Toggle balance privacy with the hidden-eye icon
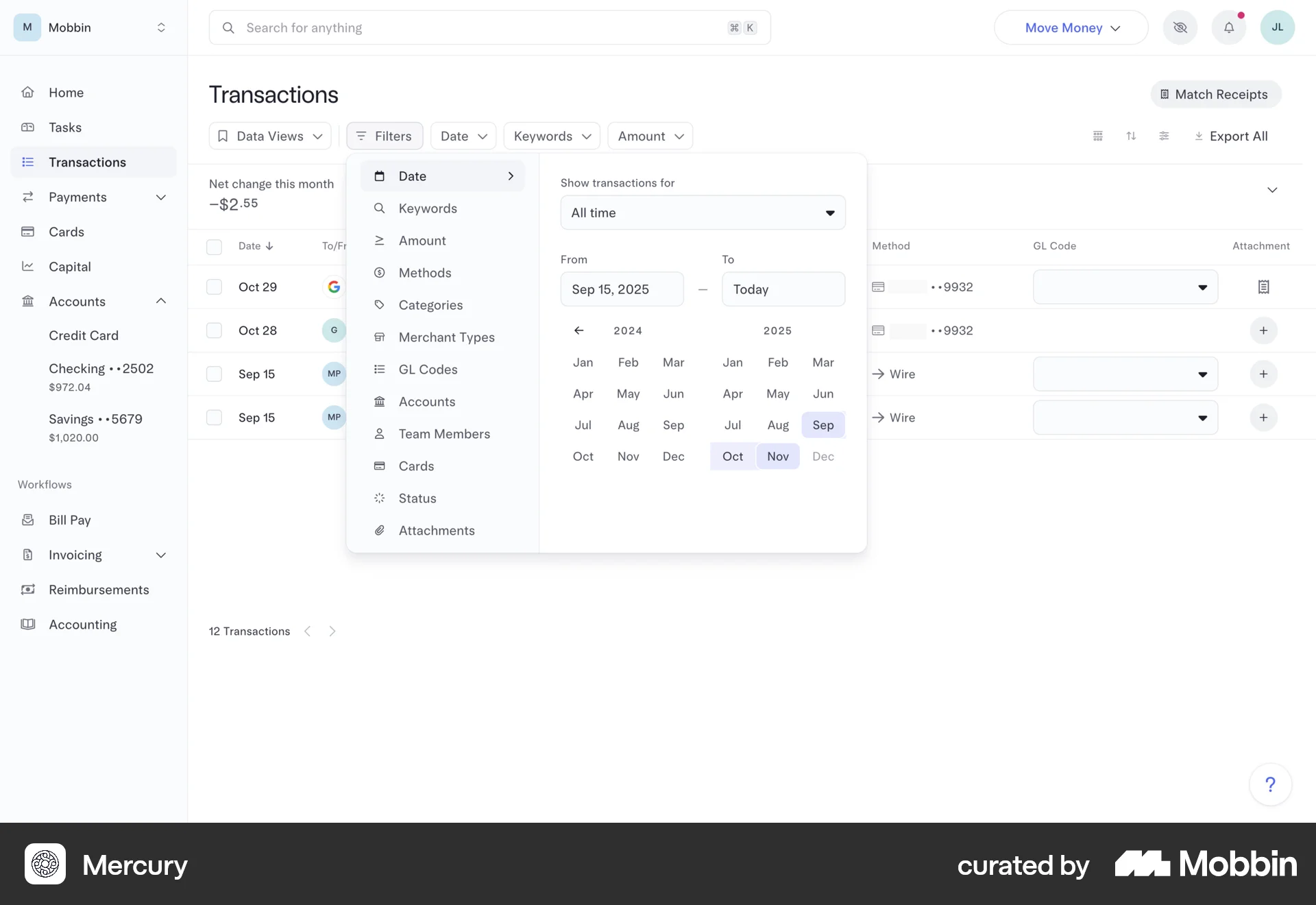Viewport: 1316px width, 905px height. (x=1180, y=27)
